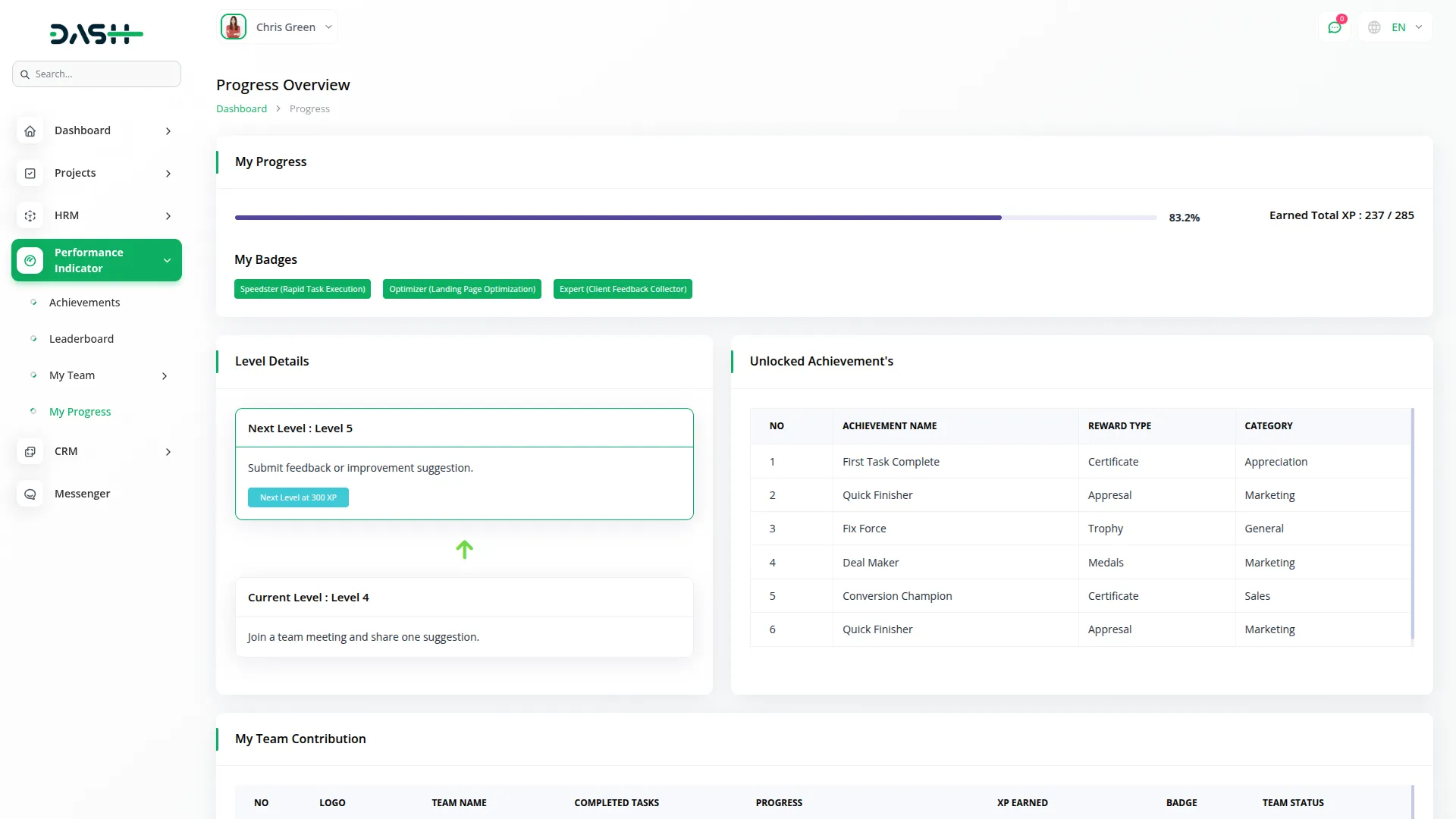Viewport: 1456px width, 819px height.
Task: Click Chris Green's avatar picture
Action: click(234, 27)
